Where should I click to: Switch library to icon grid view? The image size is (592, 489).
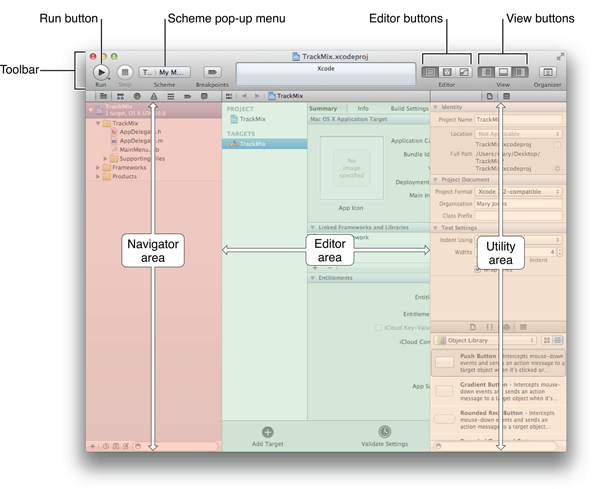click(546, 341)
